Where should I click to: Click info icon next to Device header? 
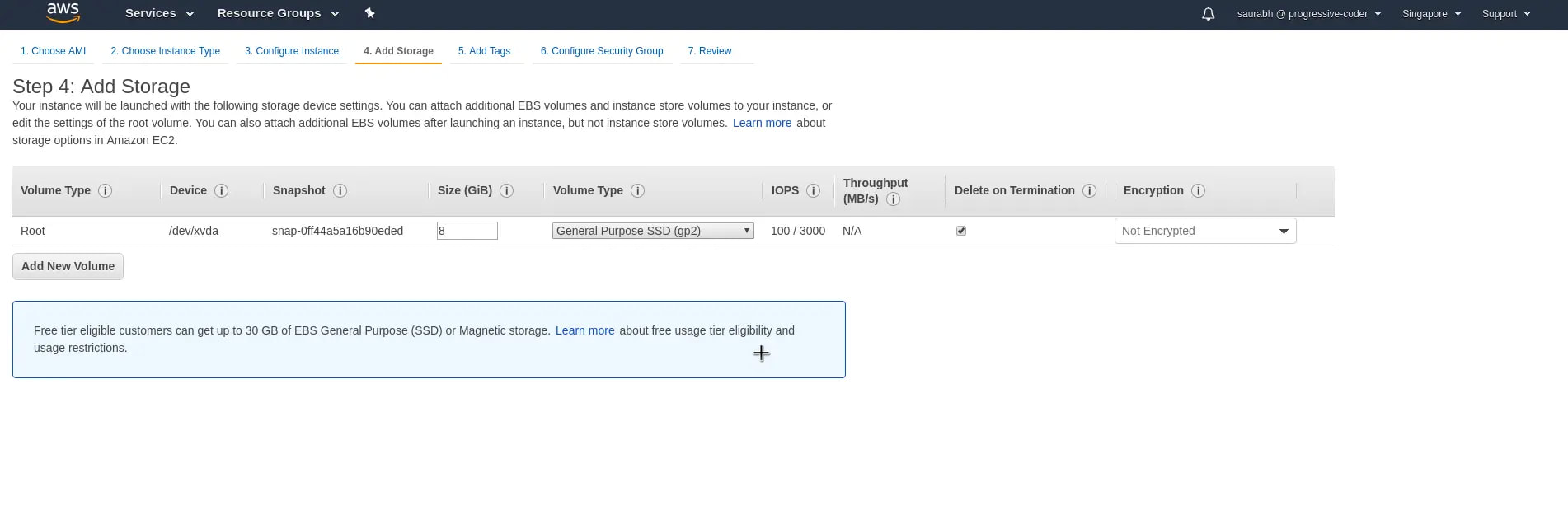[221, 191]
